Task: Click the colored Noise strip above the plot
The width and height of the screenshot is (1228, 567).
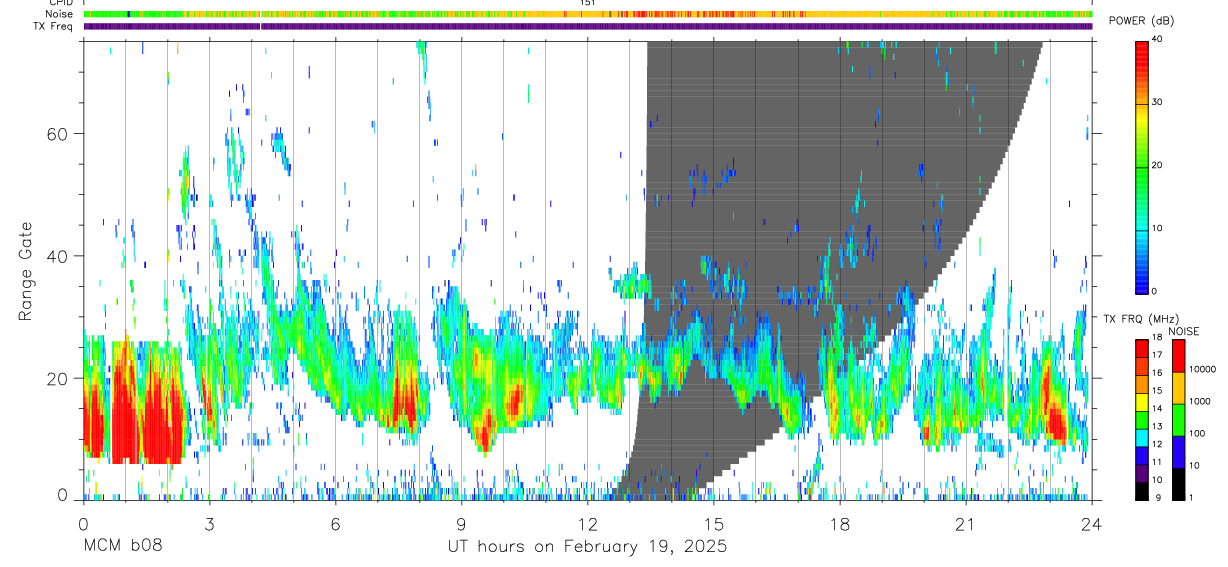Action: (588, 14)
